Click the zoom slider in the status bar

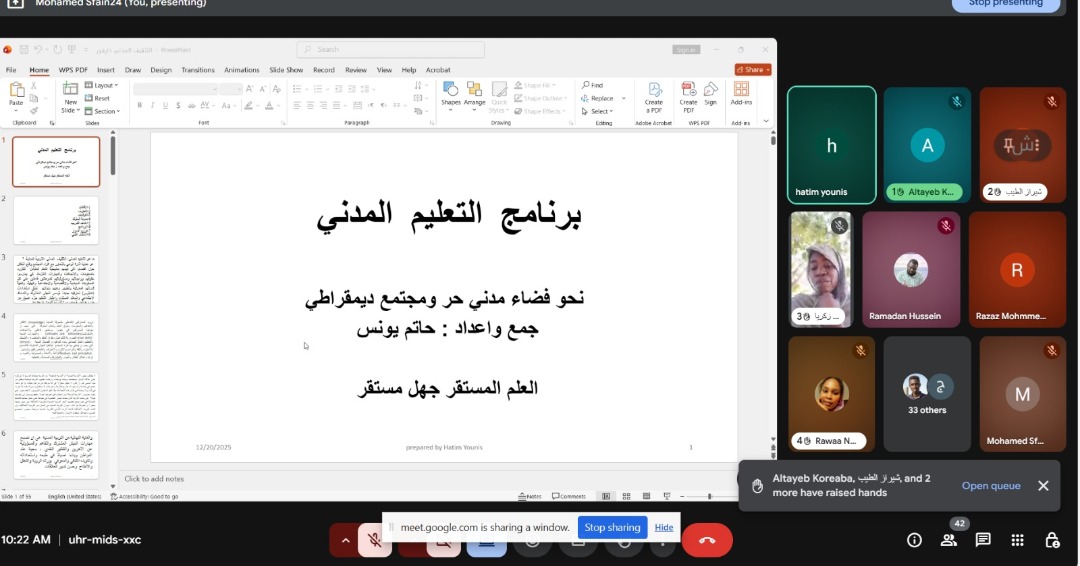(710, 496)
